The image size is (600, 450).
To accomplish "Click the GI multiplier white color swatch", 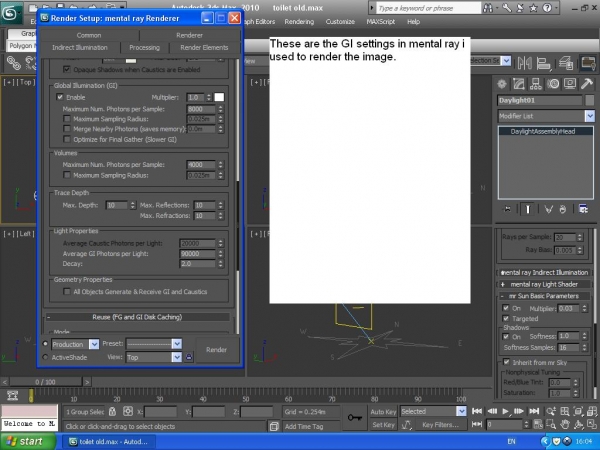I will (x=219, y=97).
